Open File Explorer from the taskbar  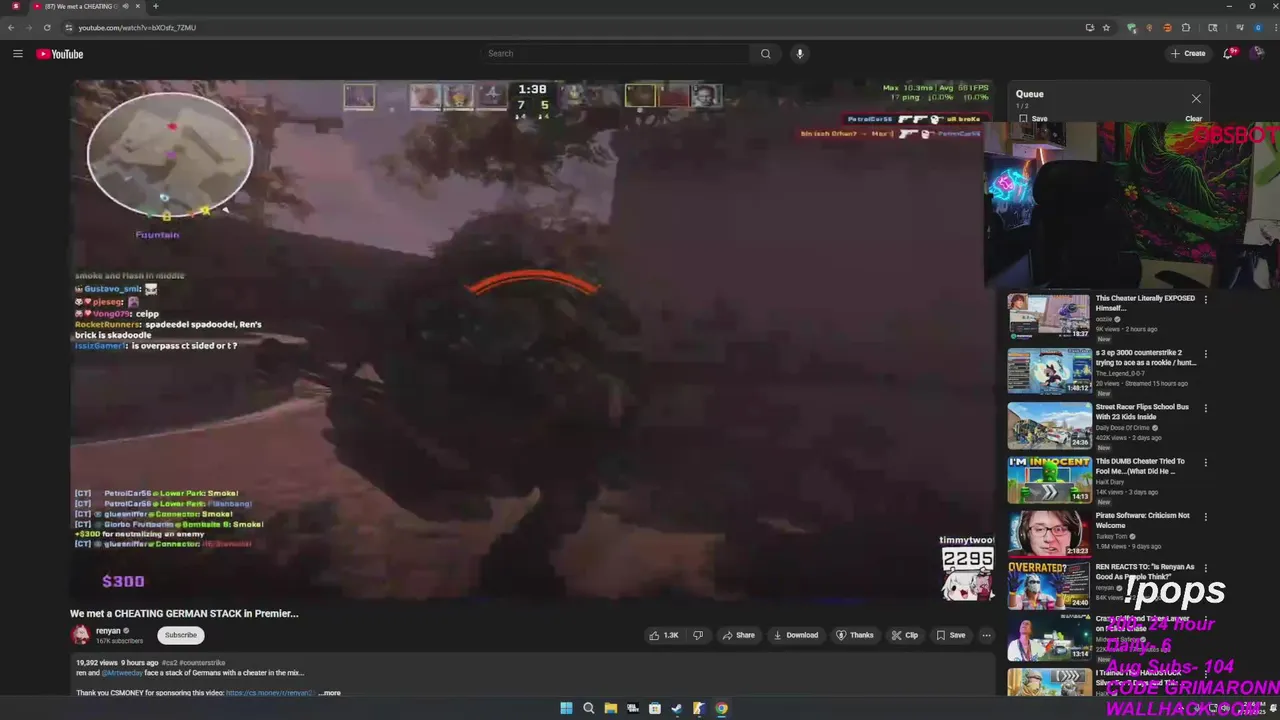[x=610, y=708]
